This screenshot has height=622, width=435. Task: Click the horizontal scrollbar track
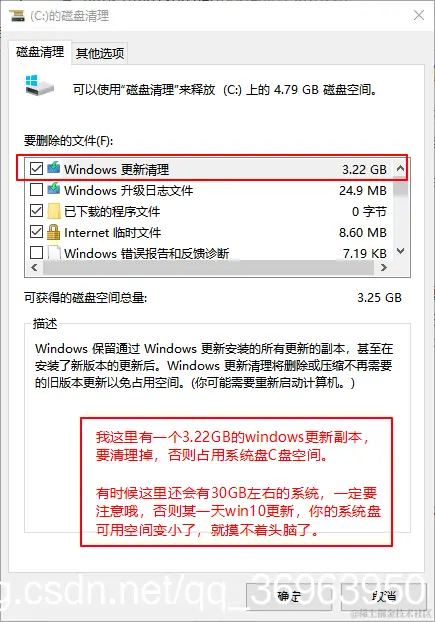(x=209, y=268)
